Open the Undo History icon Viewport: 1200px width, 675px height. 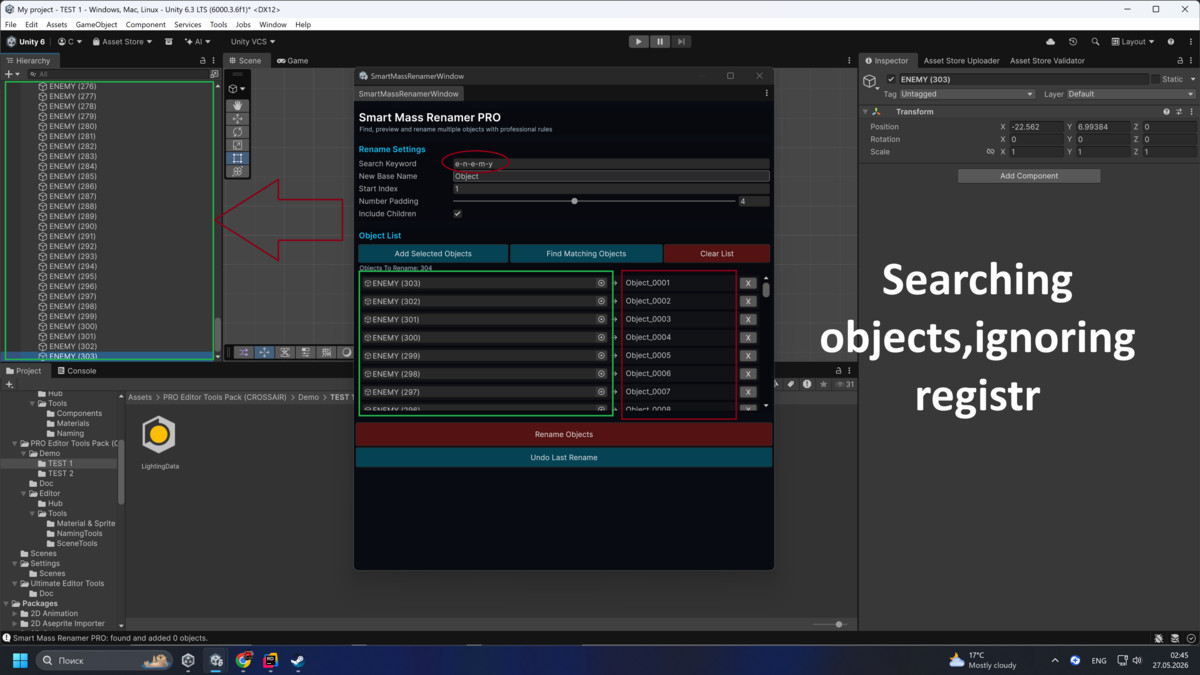(x=1073, y=42)
